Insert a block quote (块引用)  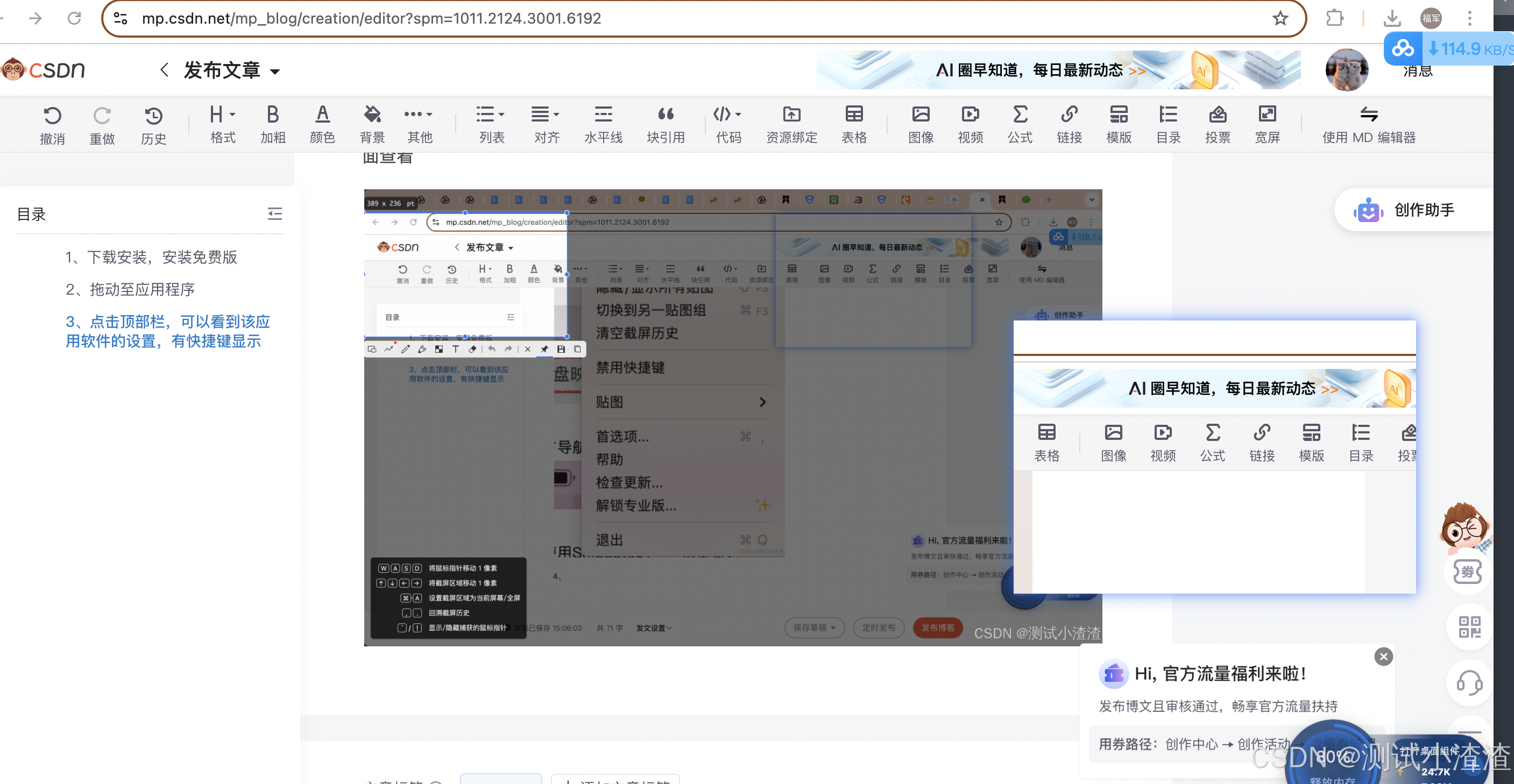tap(666, 124)
